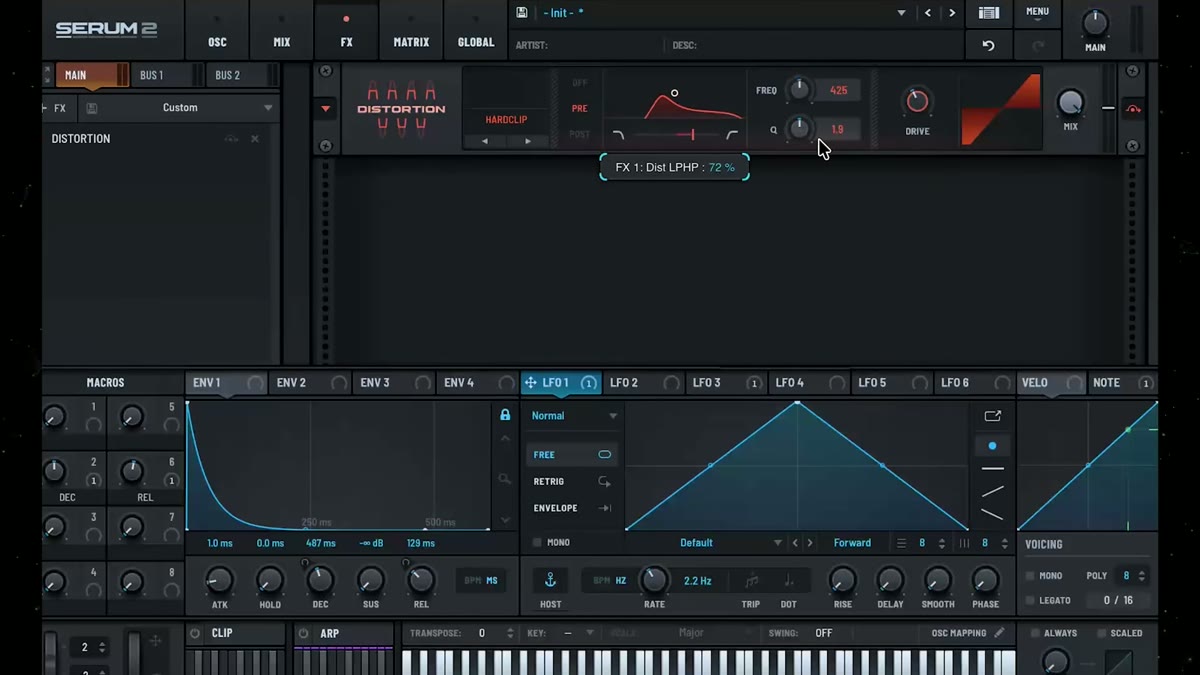This screenshot has width=1200, height=675.
Task: Select the falling ramp LFO draw tool
Action: click(x=992, y=515)
